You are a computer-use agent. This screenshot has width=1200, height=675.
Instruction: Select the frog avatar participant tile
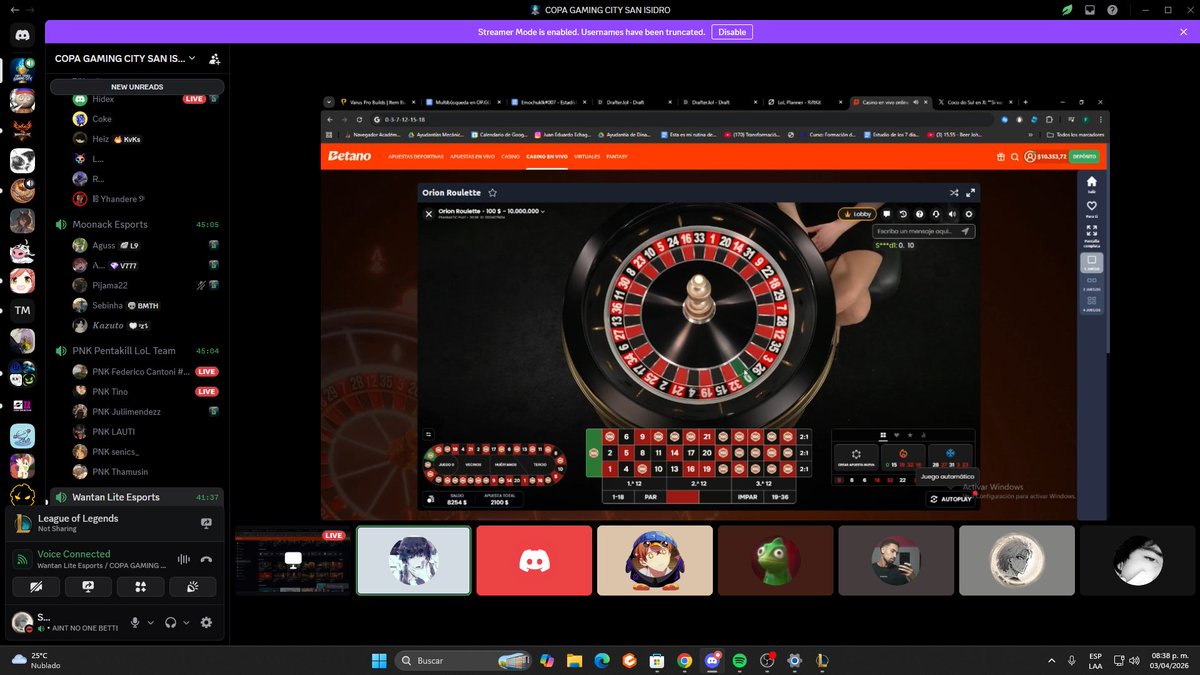tap(775, 562)
